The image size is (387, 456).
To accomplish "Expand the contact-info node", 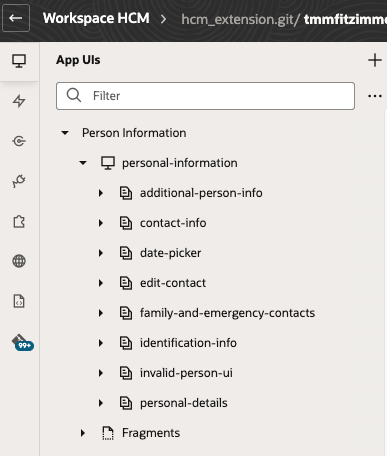I will (101, 223).
